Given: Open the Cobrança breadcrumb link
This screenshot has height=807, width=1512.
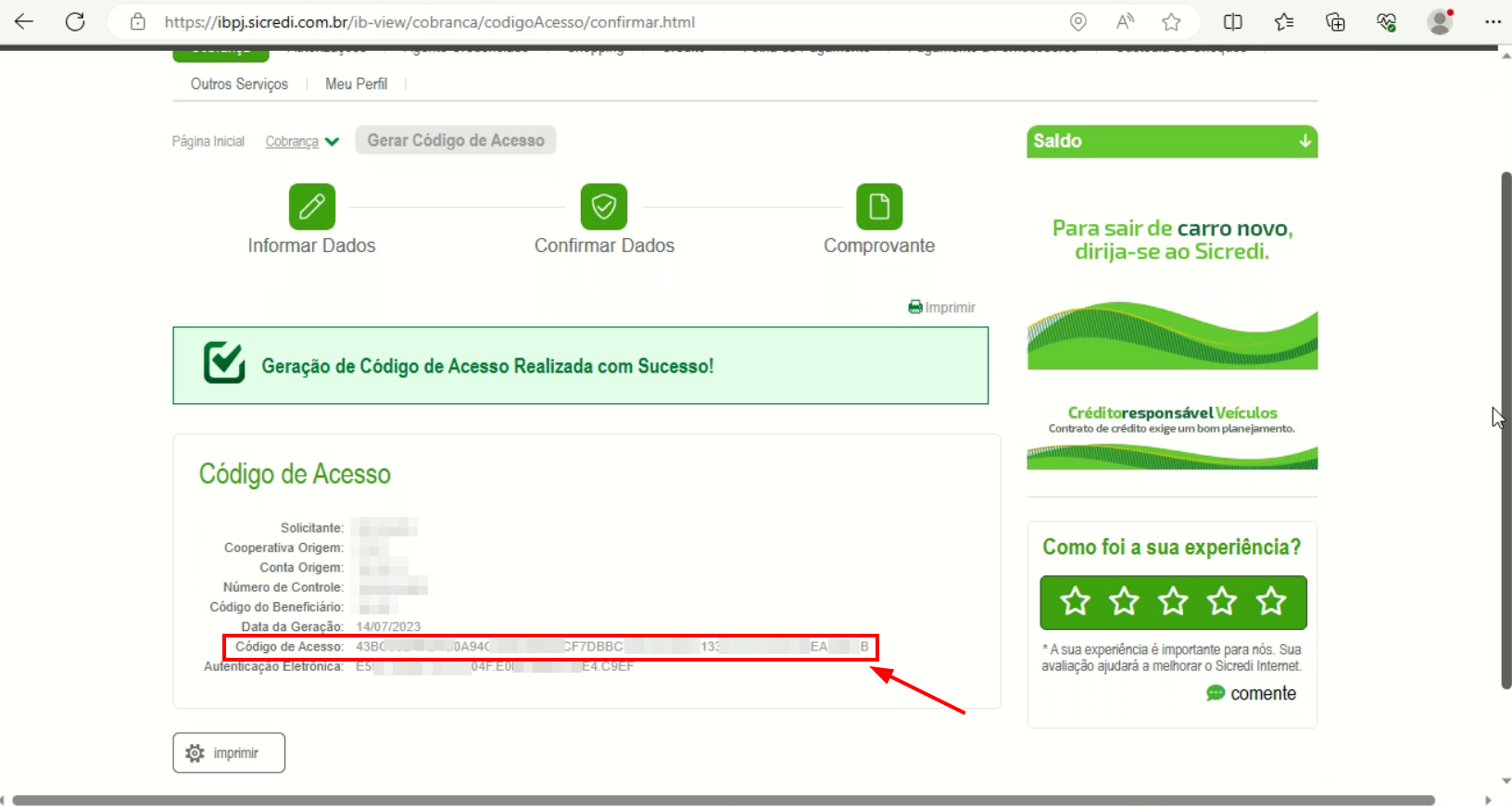Looking at the screenshot, I should 292,142.
